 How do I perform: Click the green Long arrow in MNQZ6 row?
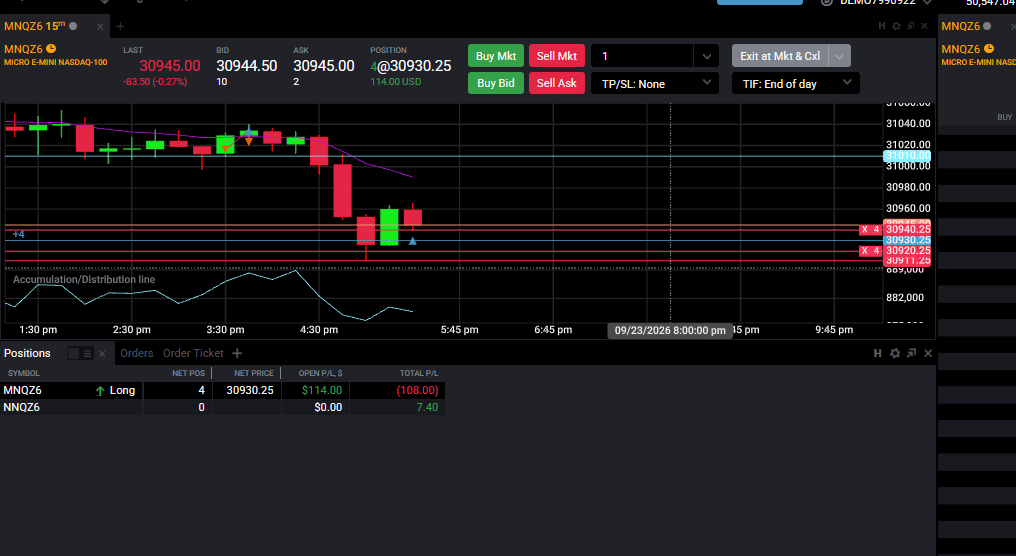tap(100, 391)
